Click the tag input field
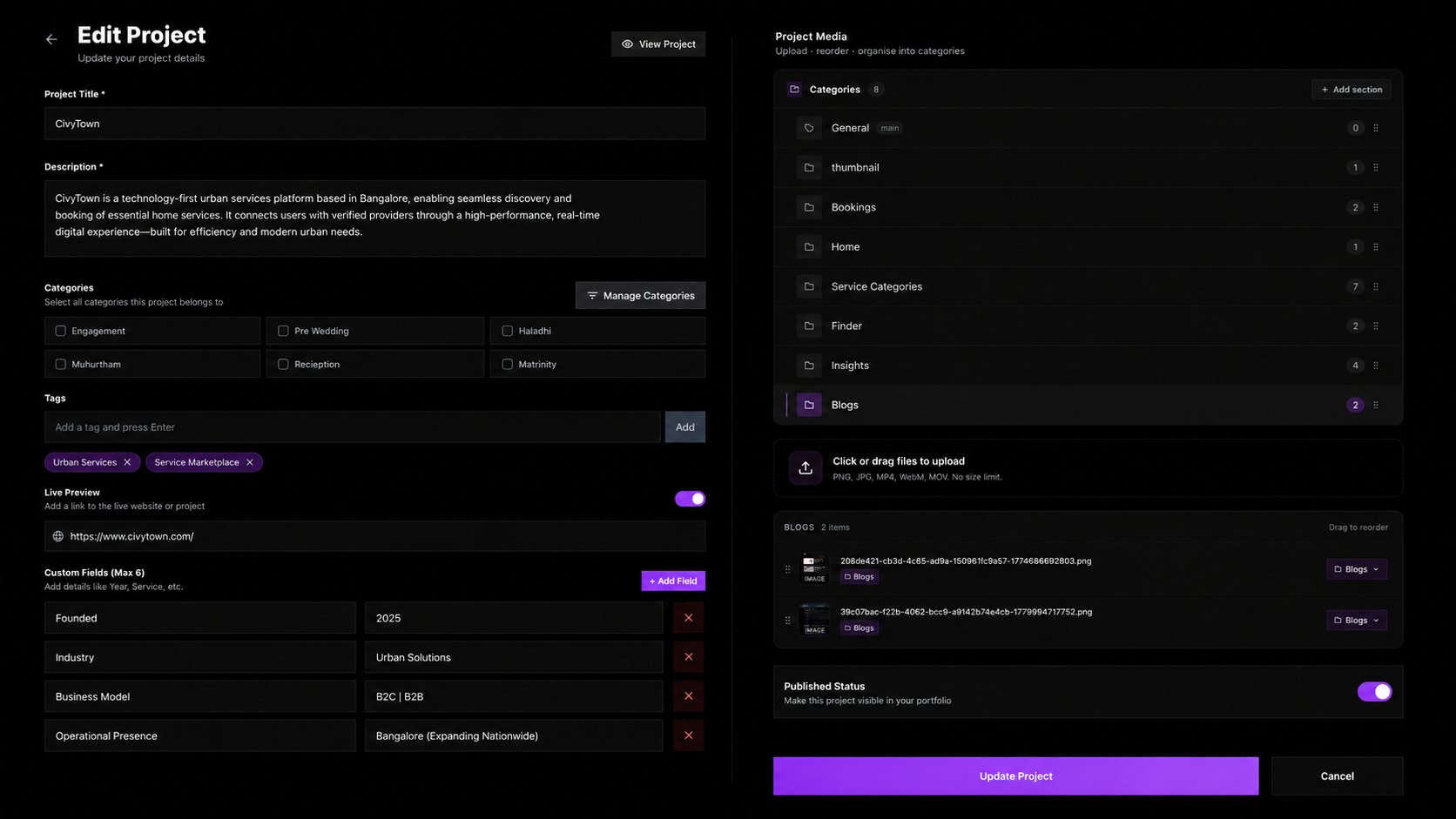The image size is (1456, 819). click(x=353, y=427)
